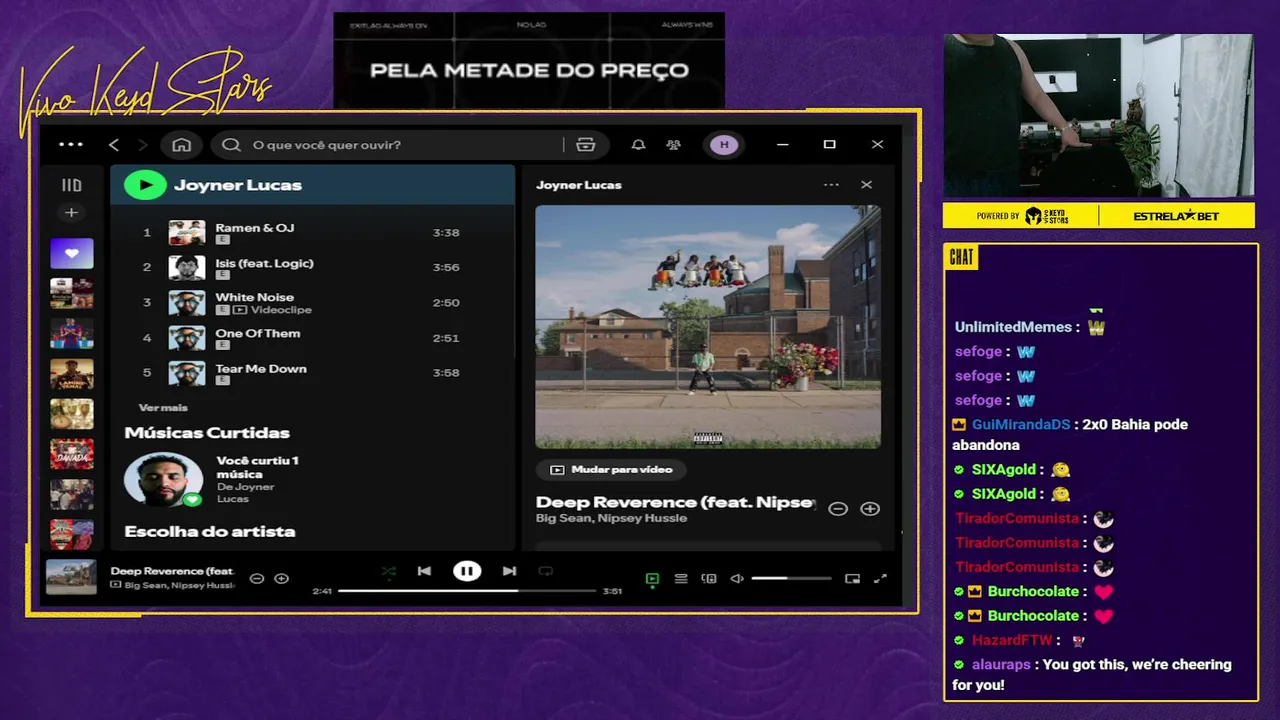Select the track Ramen & OJ
Screen dimensions: 1280x720
pyautogui.click(x=254, y=228)
